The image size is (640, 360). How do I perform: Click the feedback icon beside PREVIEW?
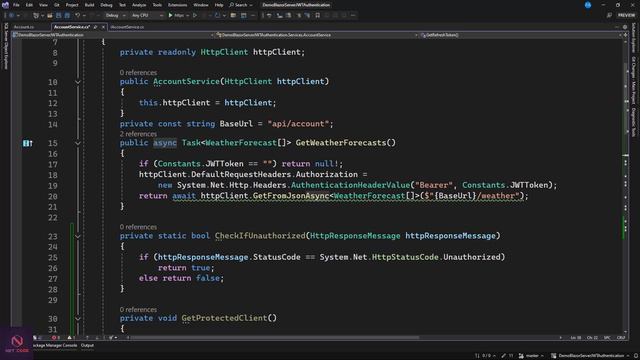[x=609, y=16]
